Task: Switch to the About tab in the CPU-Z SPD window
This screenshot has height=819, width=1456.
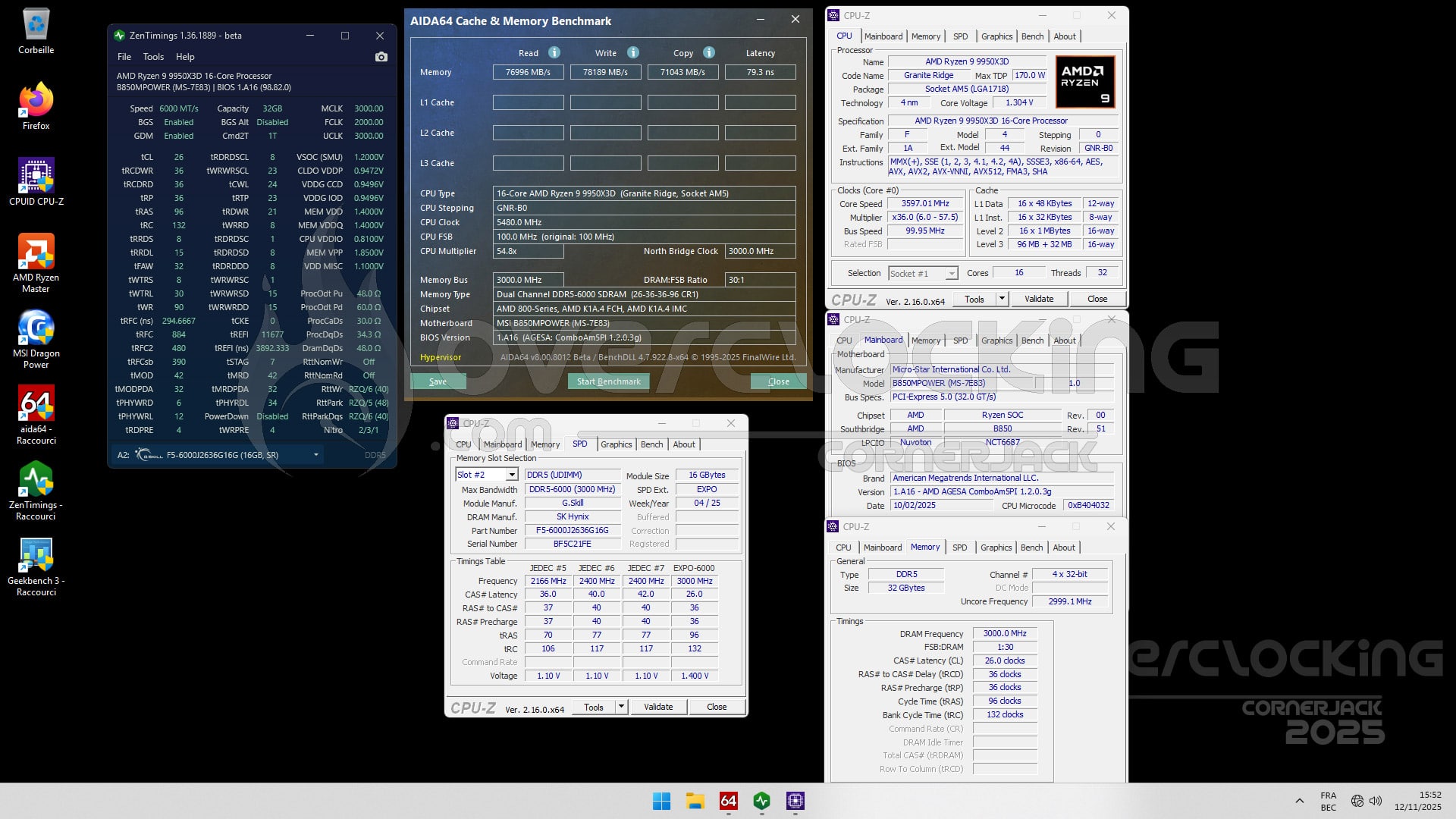Action: point(684,444)
